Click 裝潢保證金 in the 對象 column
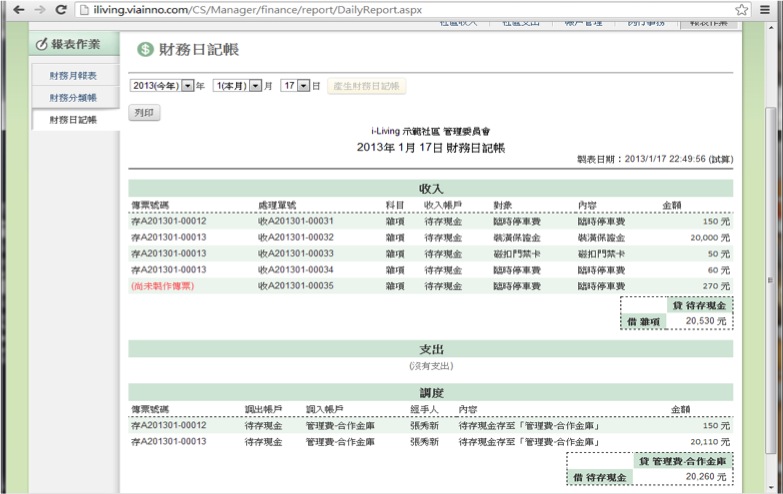Viewport: 783px width, 494px height. click(517, 238)
